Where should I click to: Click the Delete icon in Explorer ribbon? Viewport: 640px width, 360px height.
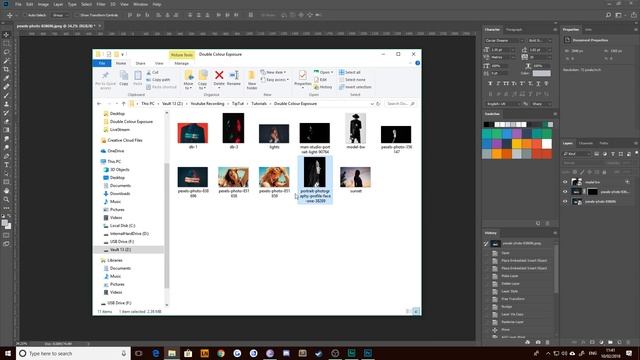(219, 75)
